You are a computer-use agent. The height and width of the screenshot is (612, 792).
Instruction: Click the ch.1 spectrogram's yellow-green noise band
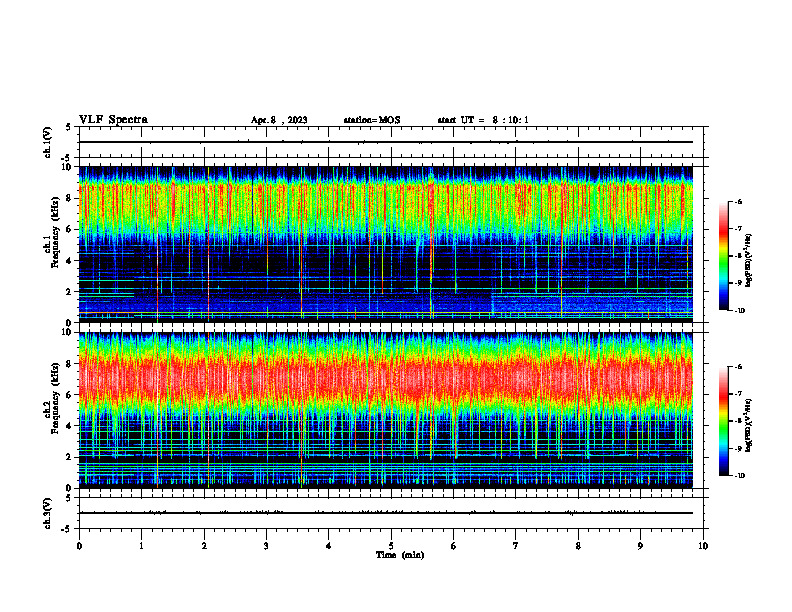[x=386, y=210]
